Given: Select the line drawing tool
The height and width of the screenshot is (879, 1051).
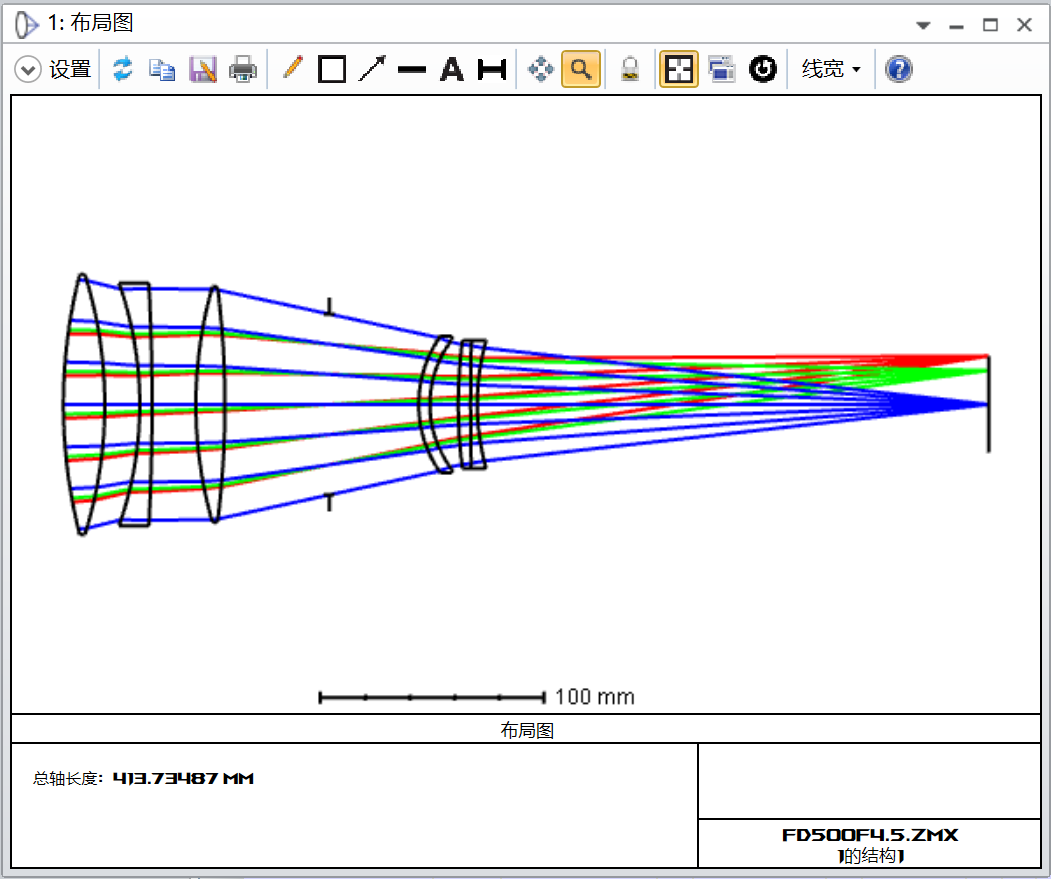Looking at the screenshot, I should [x=412, y=69].
